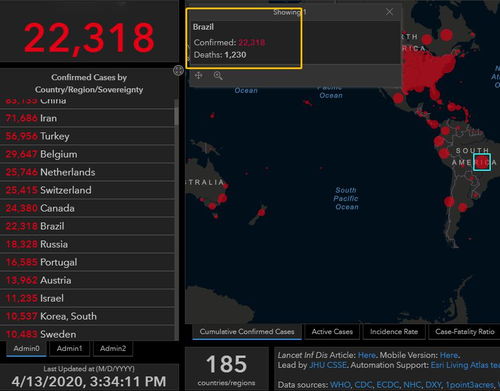Click the highlighted Brazil marker on the map
The width and height of the screenshot is (500, 391).
[x=482, y=162]
